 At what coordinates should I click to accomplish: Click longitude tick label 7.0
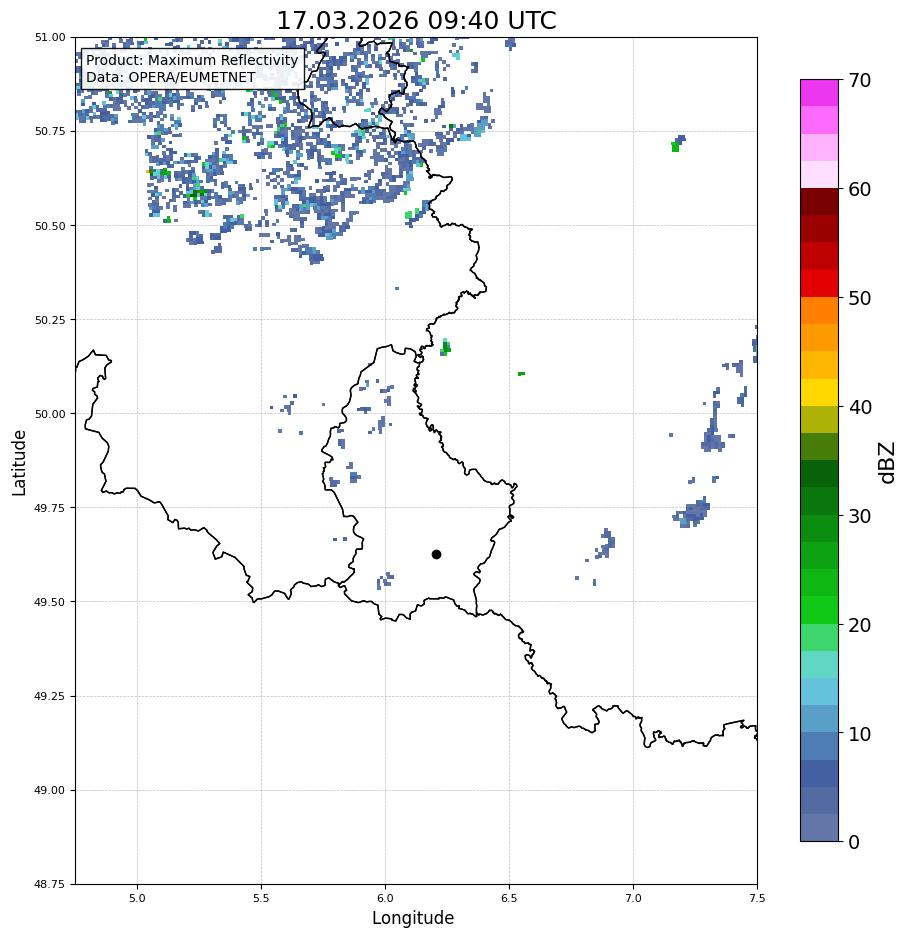tap(634, 898)
